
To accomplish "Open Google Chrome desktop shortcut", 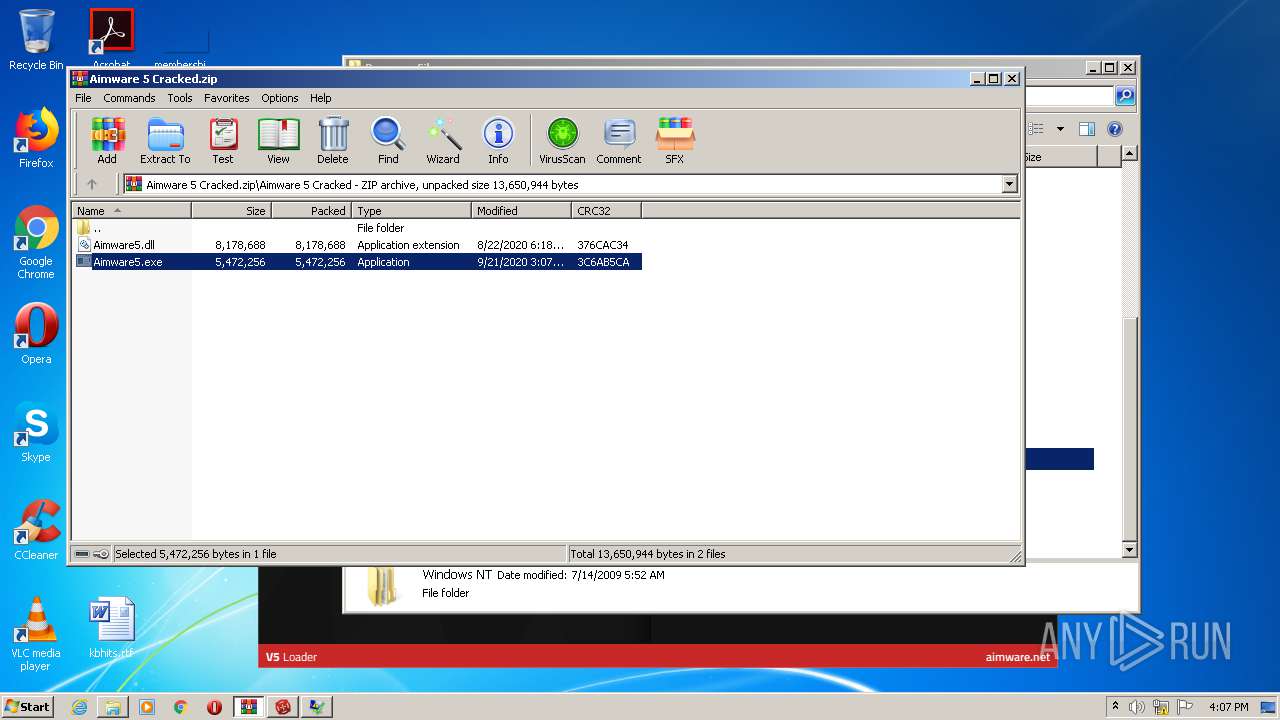I will (x=36, y=243).
